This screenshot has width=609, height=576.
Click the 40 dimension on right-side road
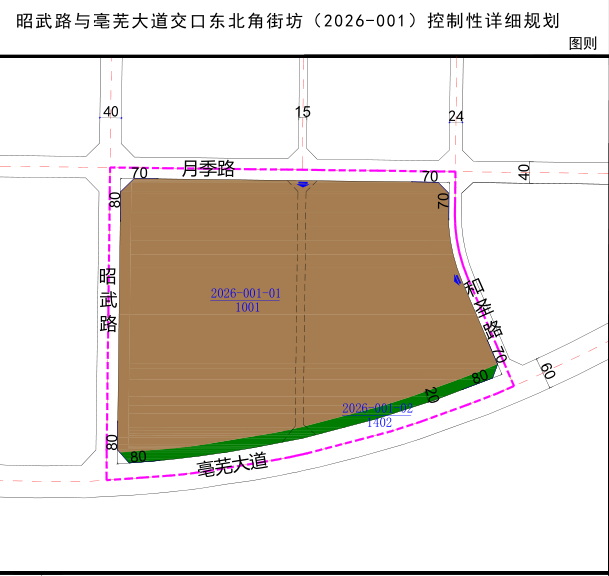pos(524,172)
